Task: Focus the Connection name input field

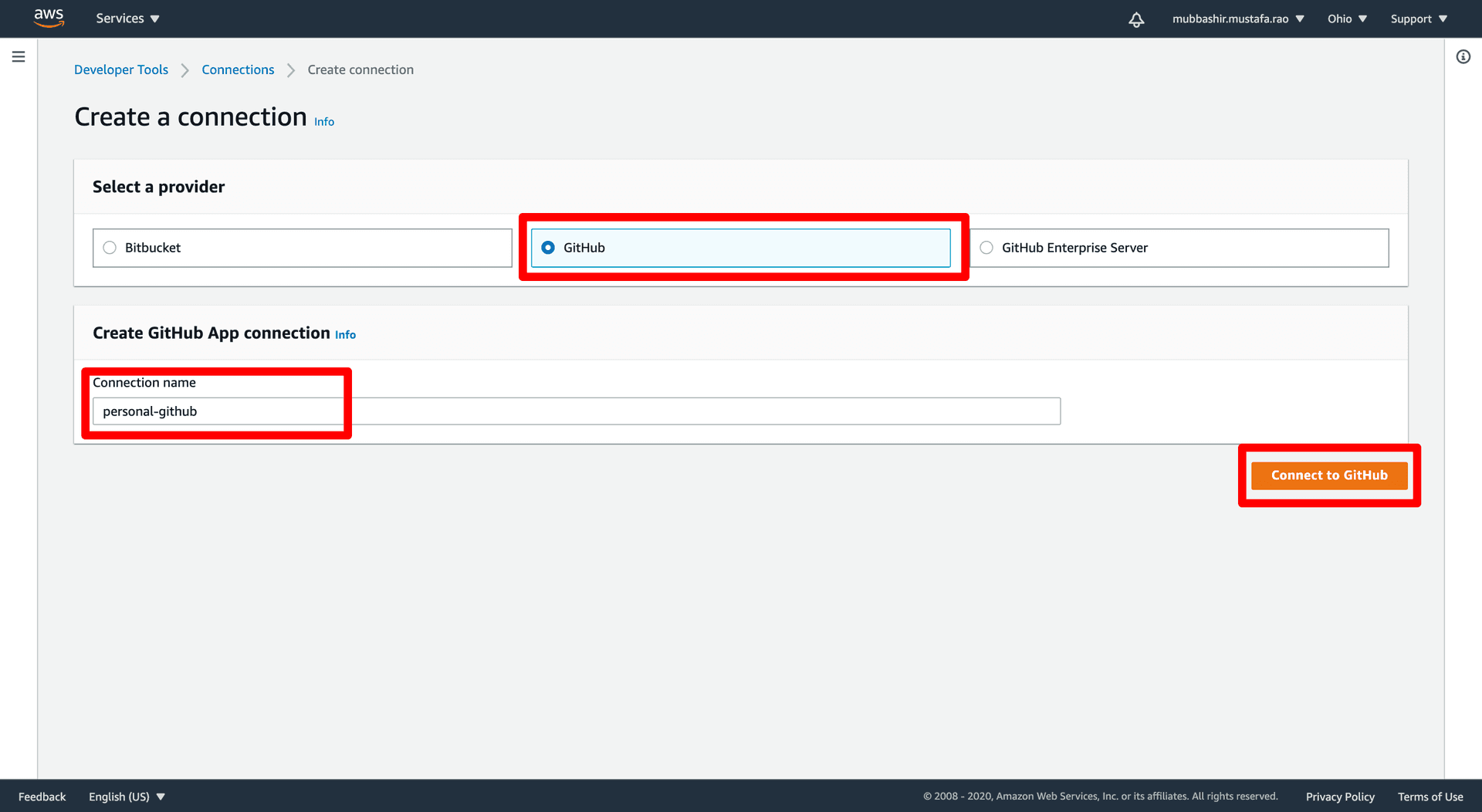Action: click(x=577, y=411)
